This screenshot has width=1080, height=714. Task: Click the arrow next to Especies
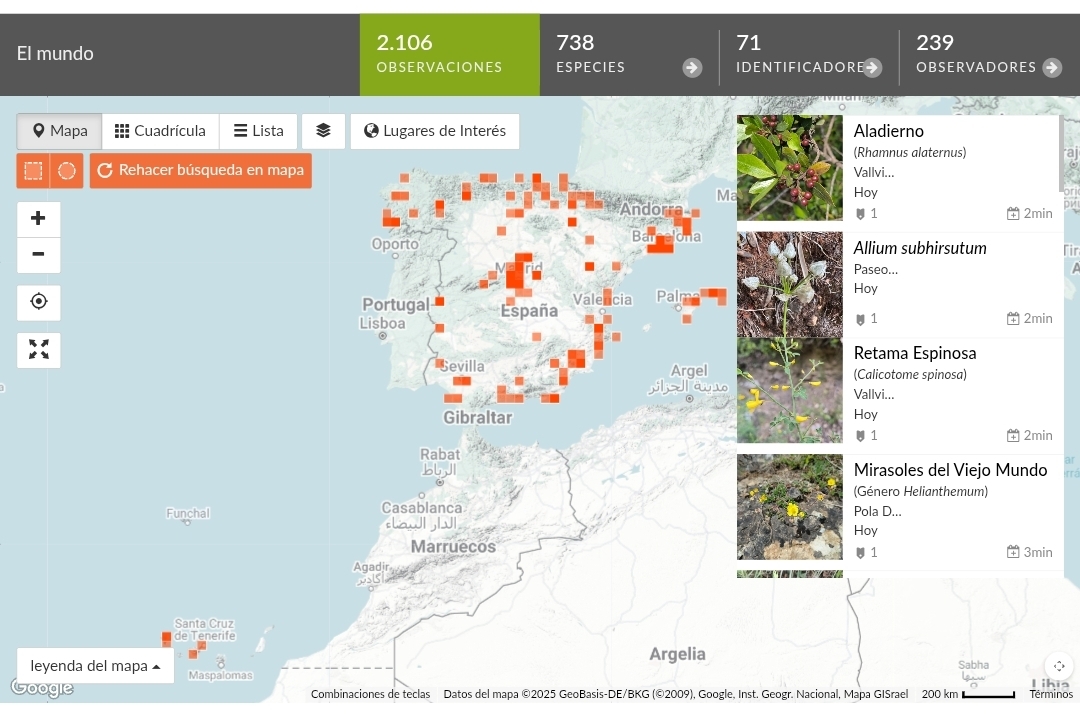pyautogui.click(x=692, y=68)
